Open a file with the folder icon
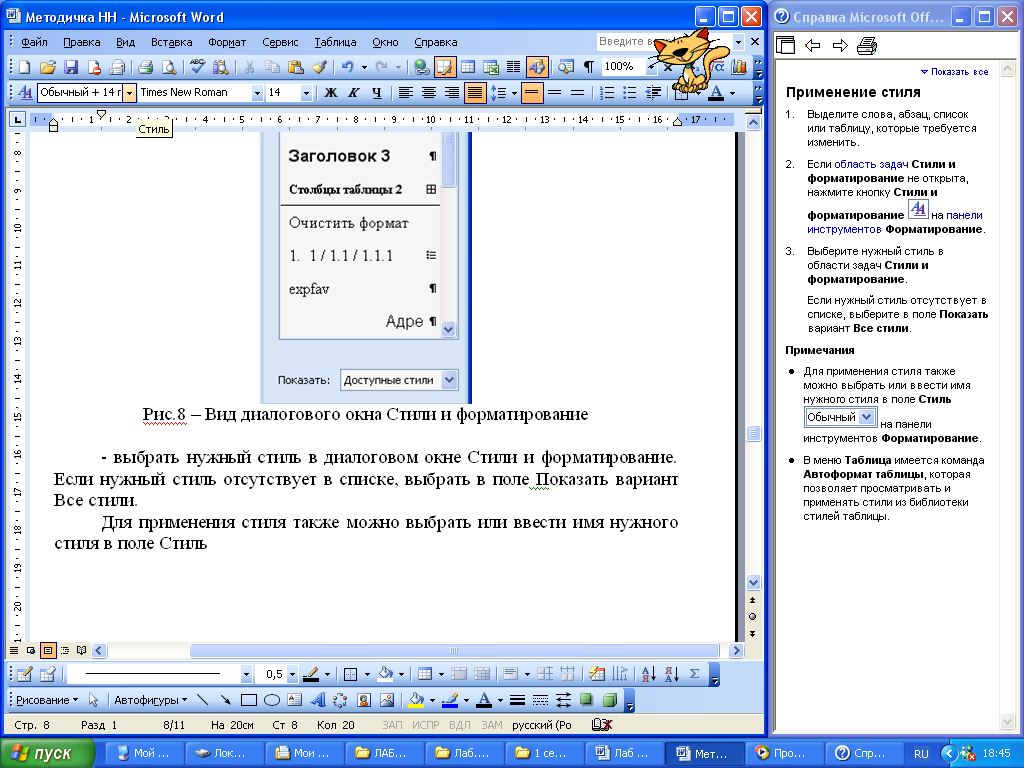The width and height of the screenshot is (1024, 768). pyautogui.click(x=48, y=67)
